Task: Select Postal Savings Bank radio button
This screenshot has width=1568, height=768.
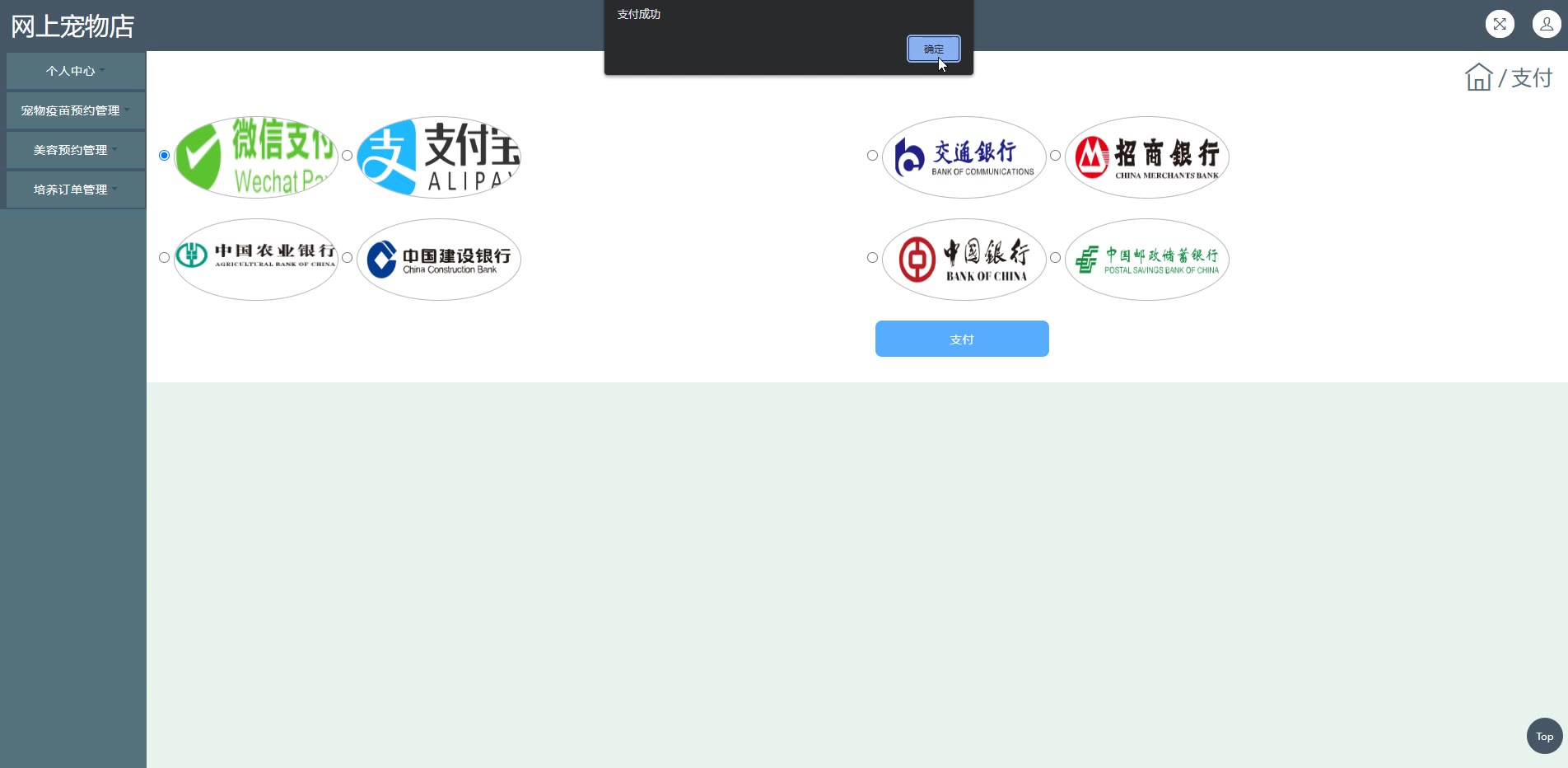Action: pyautogui.click(x=1056, y=257)
